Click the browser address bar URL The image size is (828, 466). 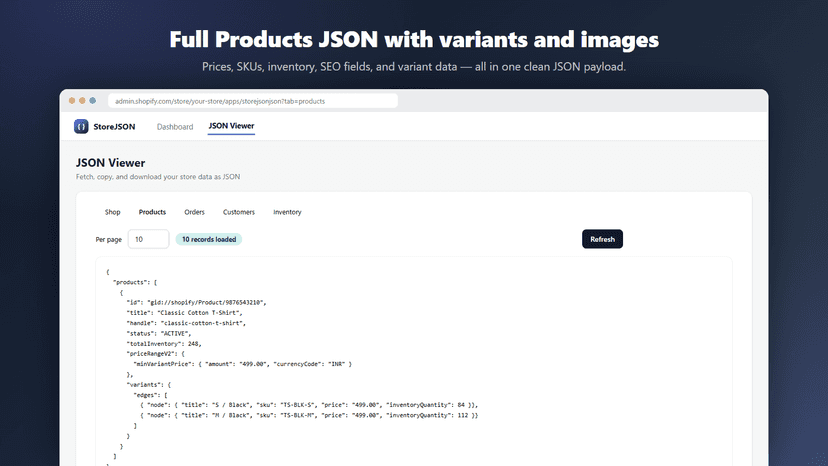(253, 101)
